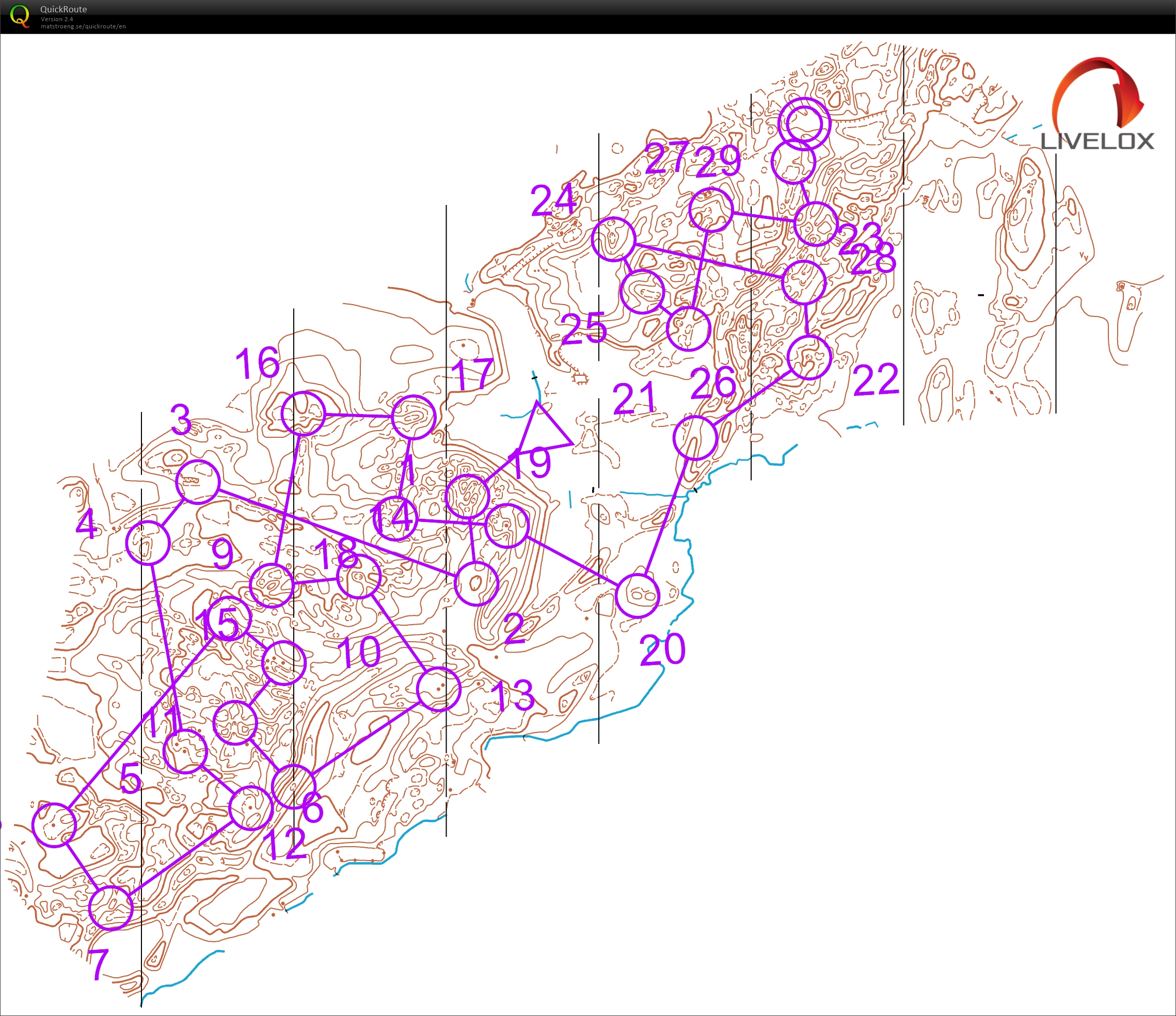This screenshot has width=1176, height=1016.
Task: Select control number label 27
Action: pyautogui.click(x=668, y=157)
